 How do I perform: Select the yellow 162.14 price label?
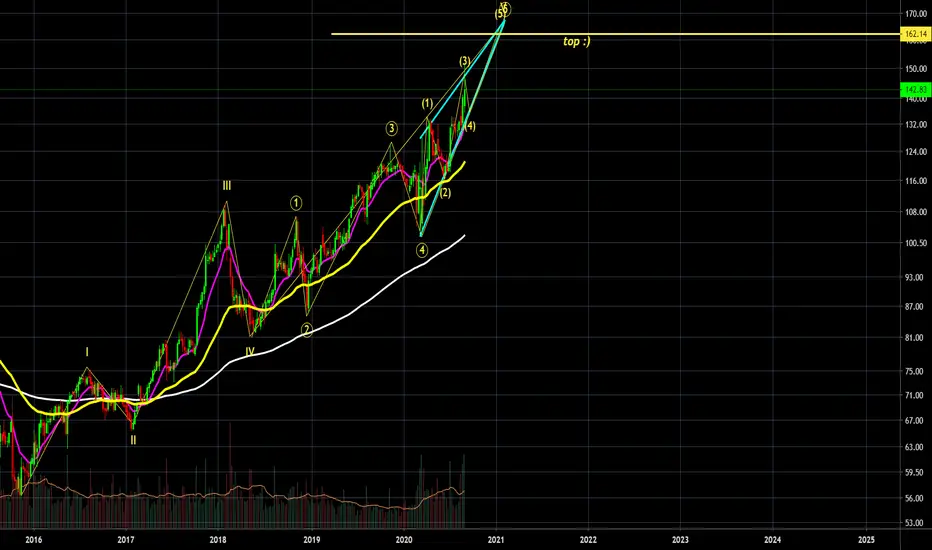(x=916, y=34)
